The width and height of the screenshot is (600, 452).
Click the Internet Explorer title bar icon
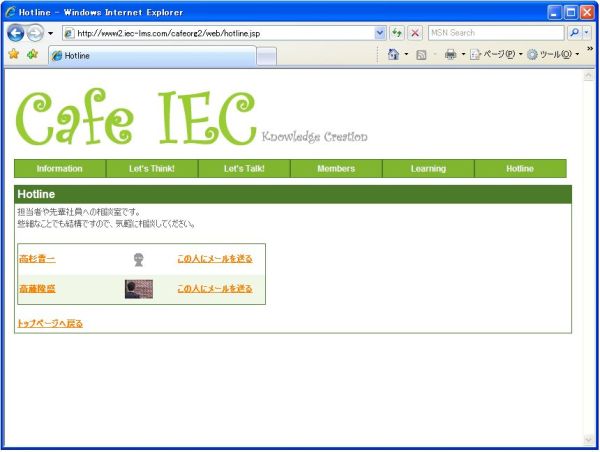(10, 12)
